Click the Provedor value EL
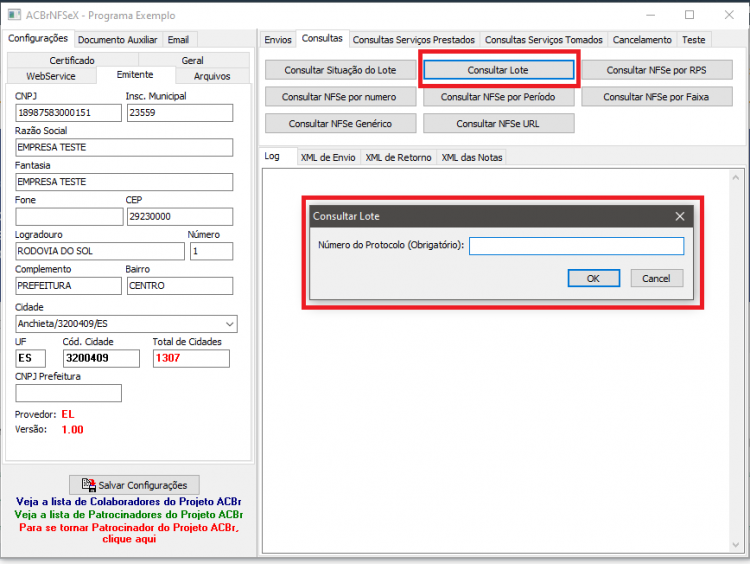 [x=67, y=414]
